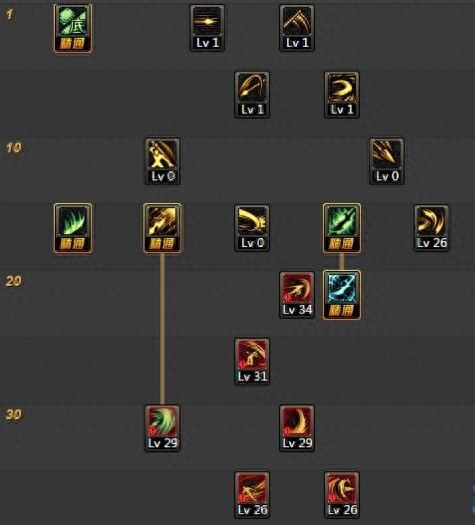The width and height of the screenshot is (475, 525).
Task: Click the cyan lightning mastered skill
Action: (342, 295)
